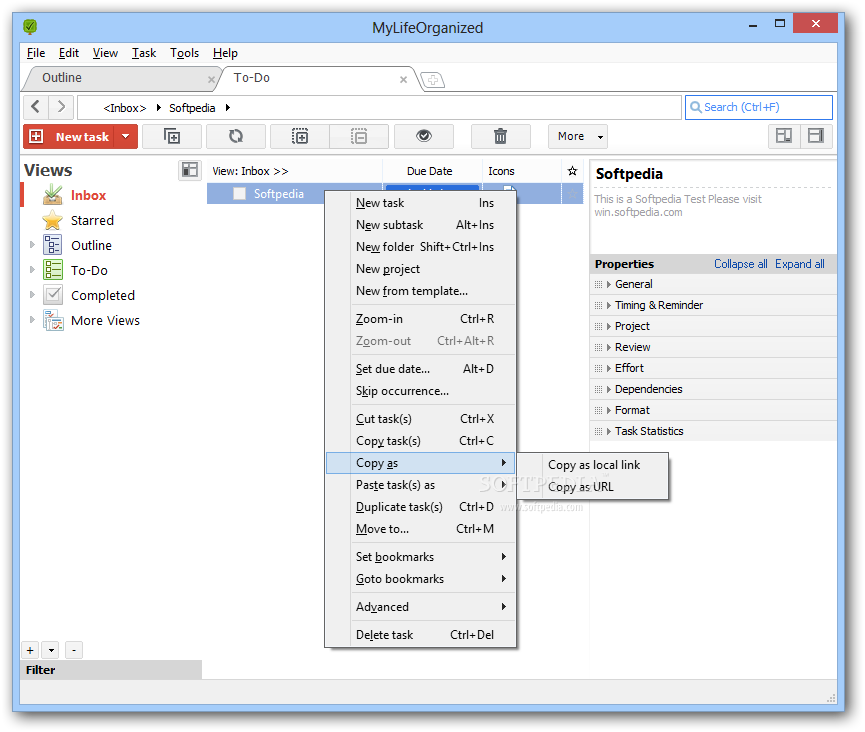
Task: Click the minus filter button
Action: tap(74, 650)
